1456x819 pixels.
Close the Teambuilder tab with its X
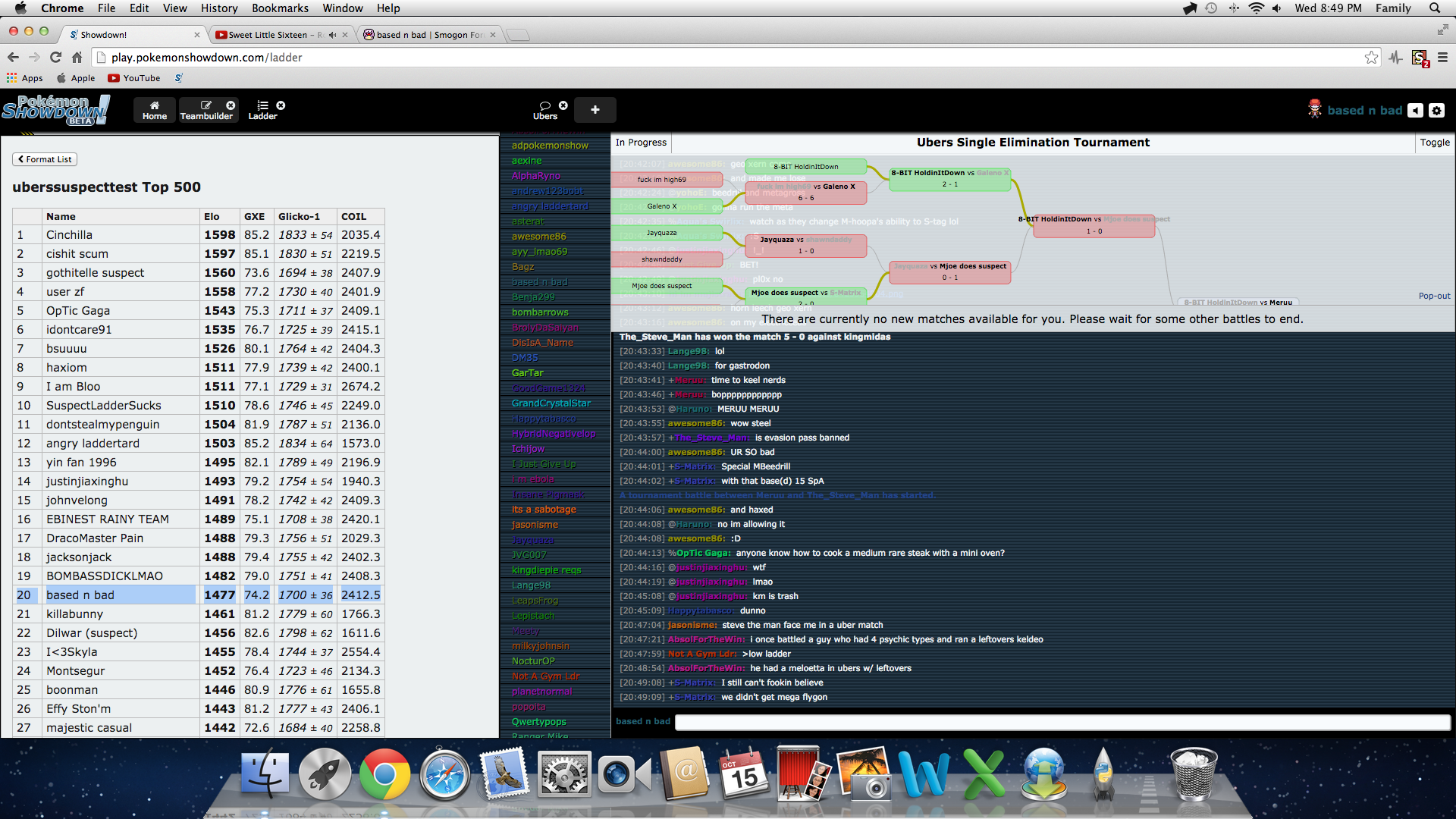(x=231, y=105)
